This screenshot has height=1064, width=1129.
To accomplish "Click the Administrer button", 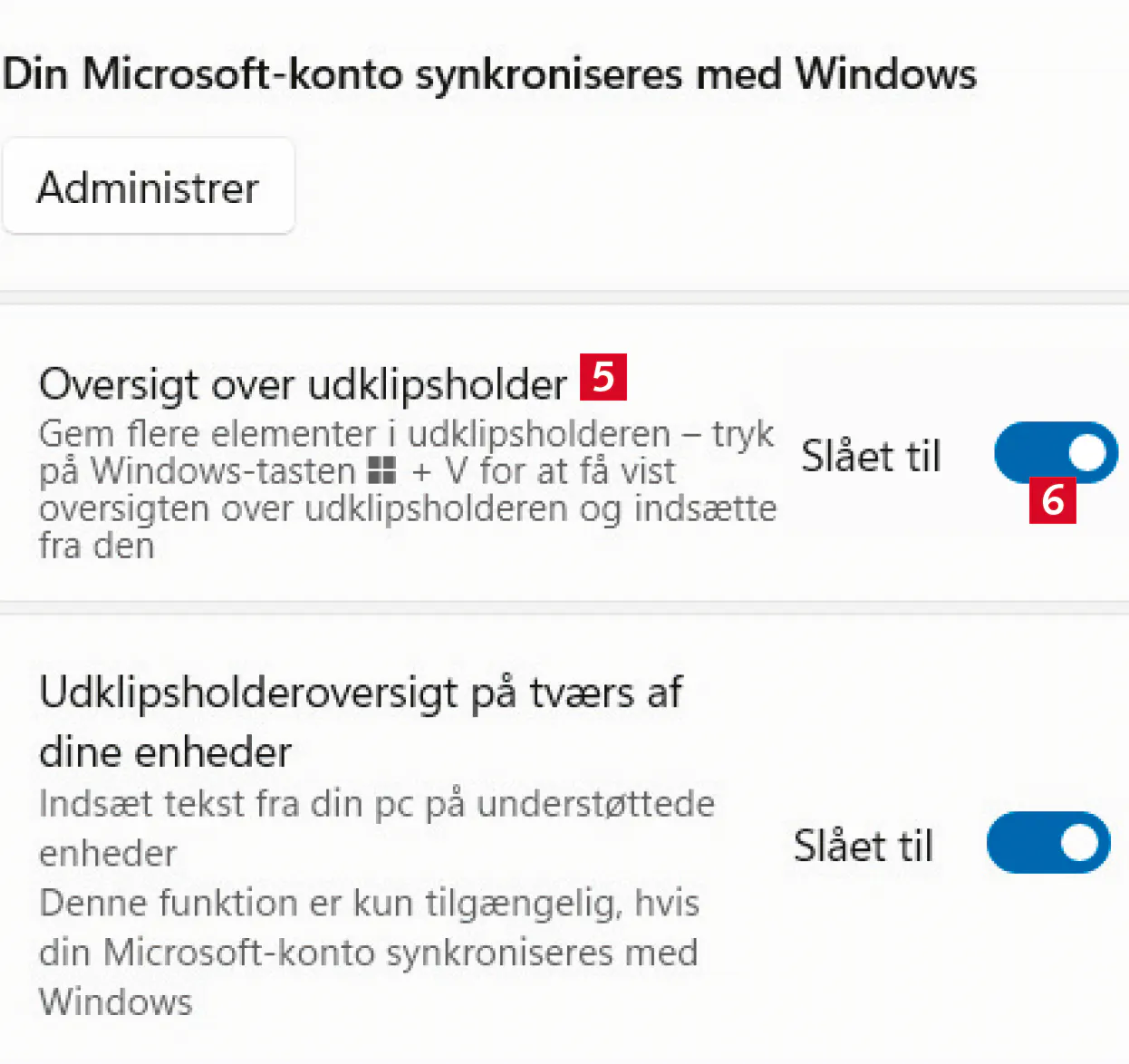I will coord(149,188).
